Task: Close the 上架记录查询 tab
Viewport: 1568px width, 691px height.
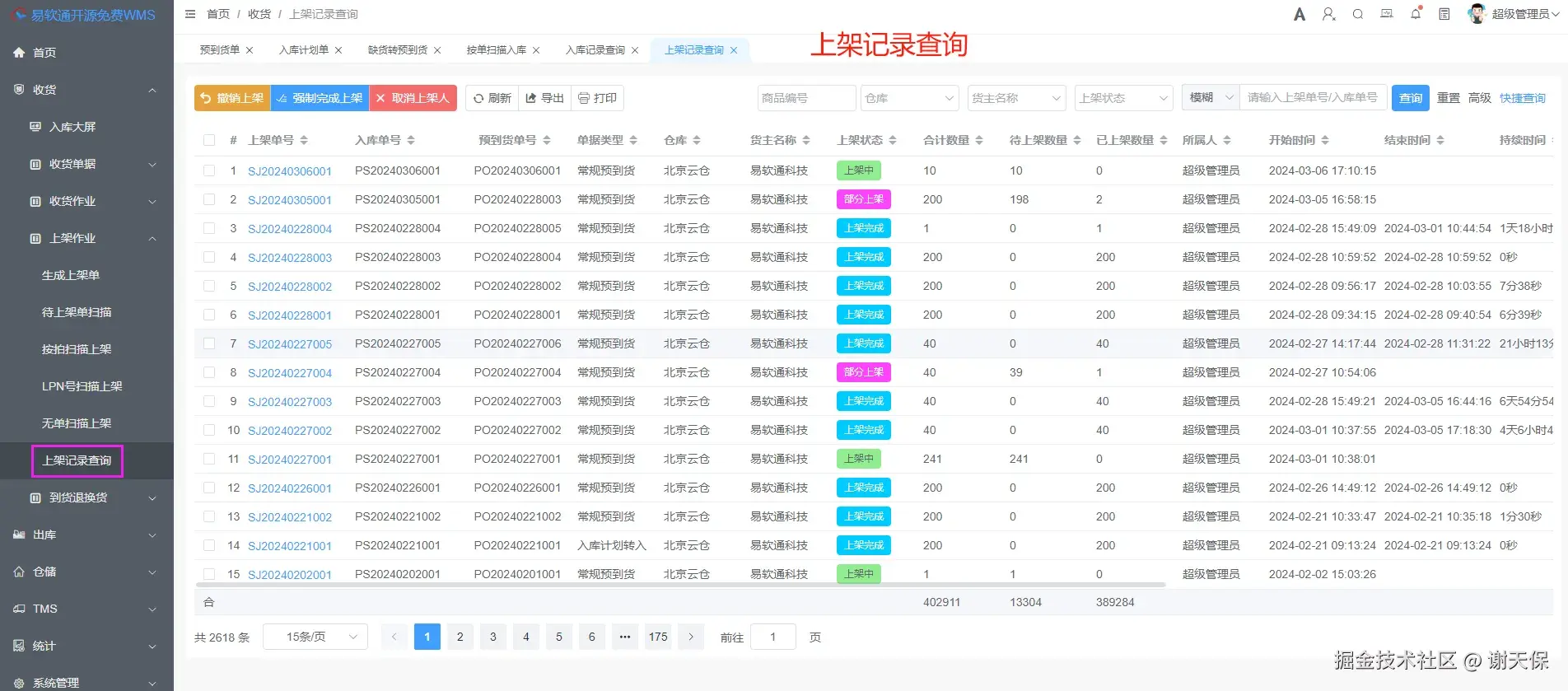Action: (x=734, y=50)
